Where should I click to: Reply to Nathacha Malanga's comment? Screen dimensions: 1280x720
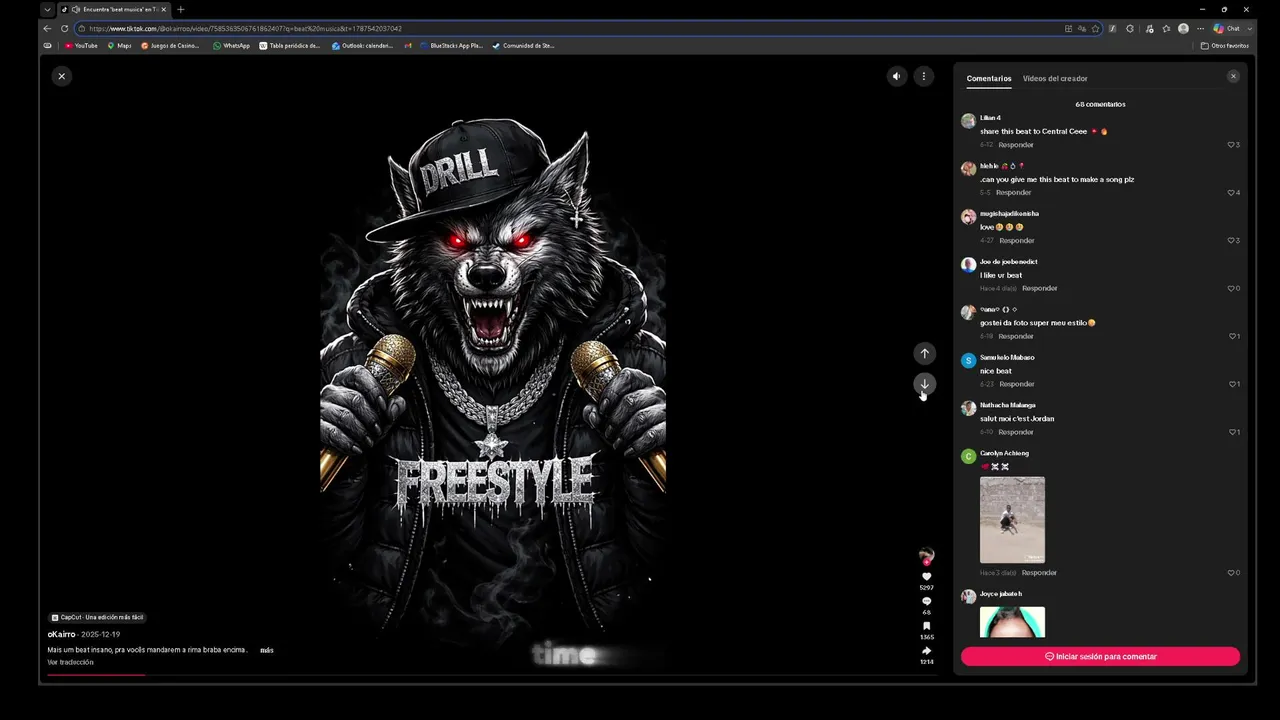[x=1016, y=432]
